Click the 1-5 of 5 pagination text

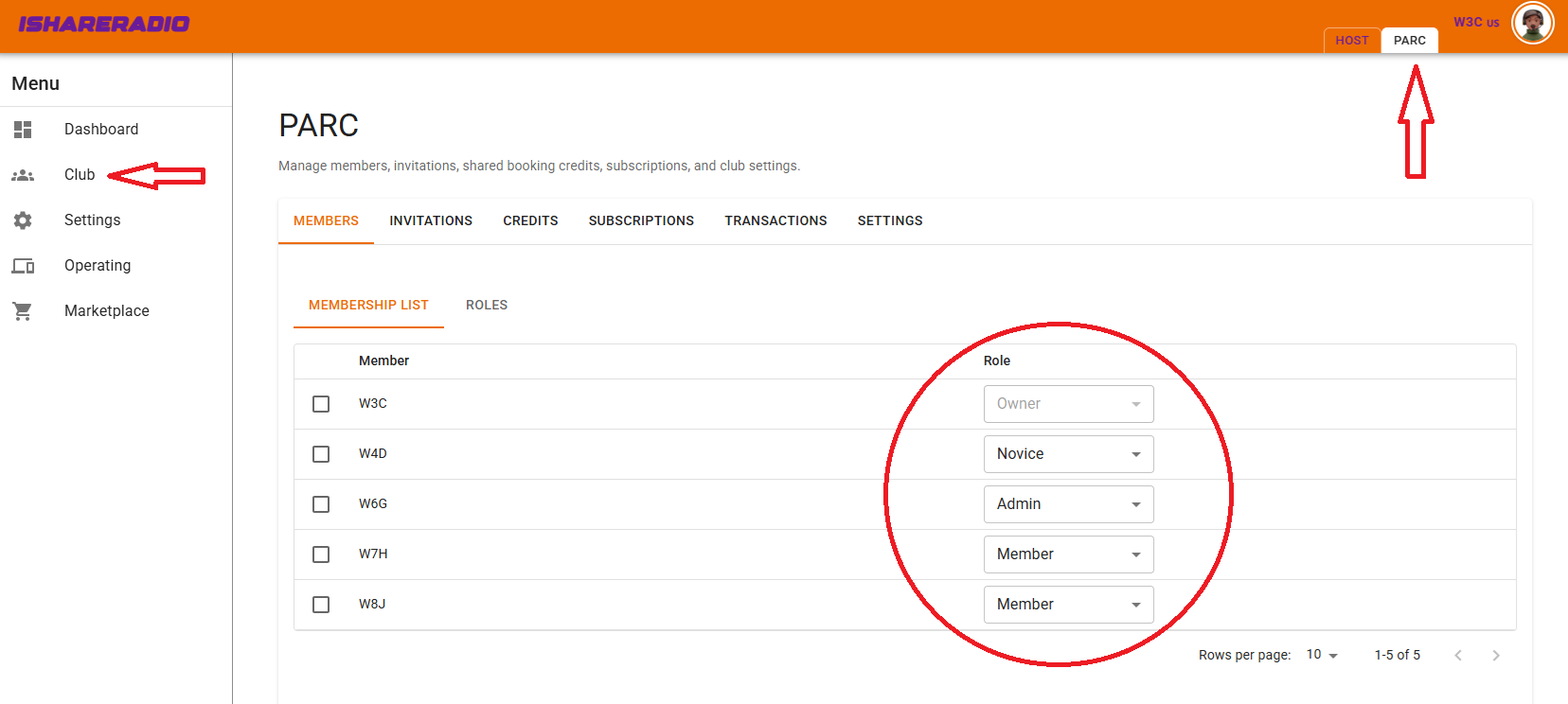[x=1398, y=655]
